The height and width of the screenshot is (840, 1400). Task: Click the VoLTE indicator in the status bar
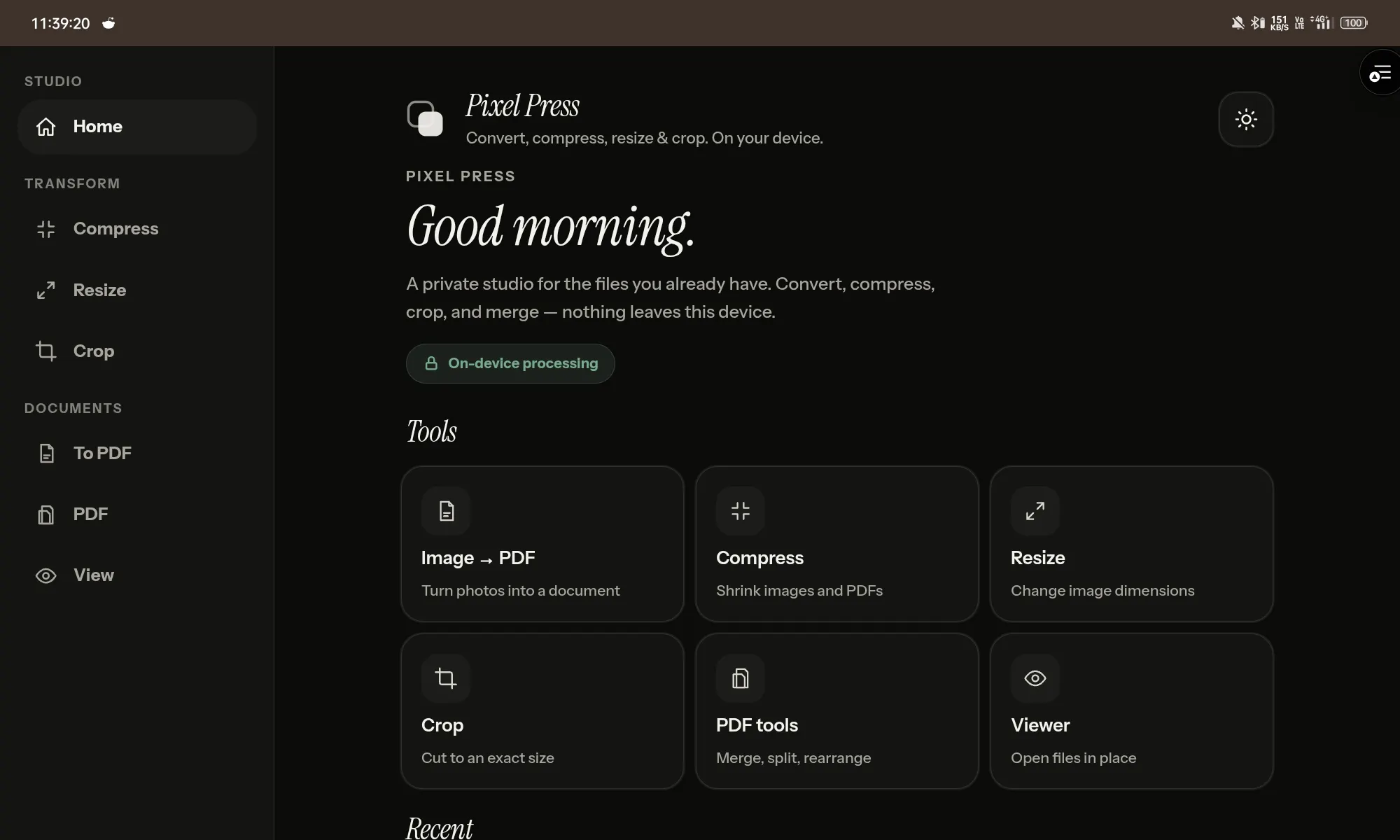point(1299,23)
